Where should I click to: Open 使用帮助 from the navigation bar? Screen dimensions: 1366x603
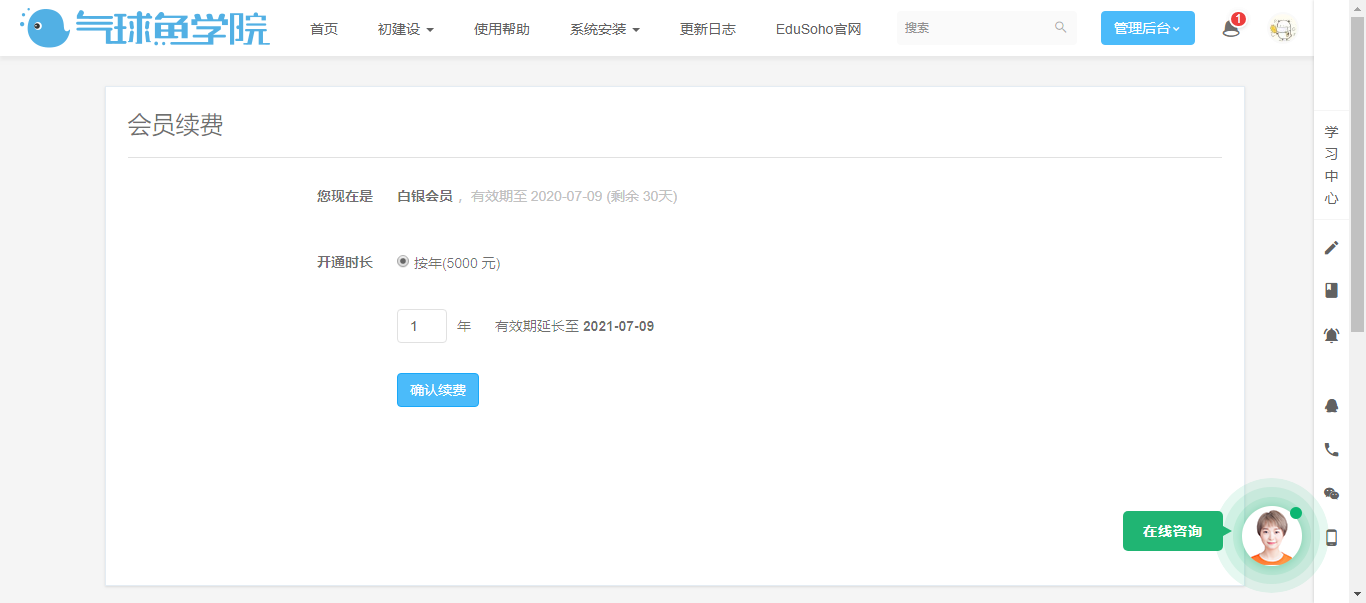502,29
